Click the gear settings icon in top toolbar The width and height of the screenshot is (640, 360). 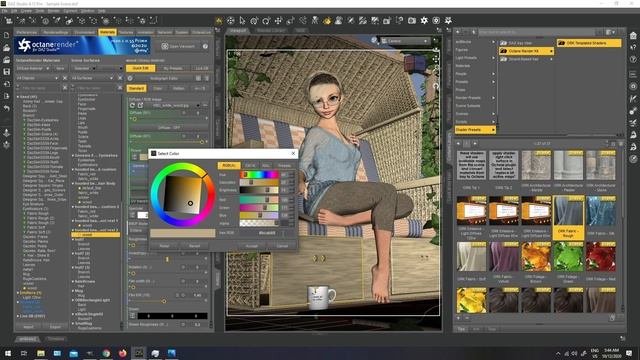coord(424,20)
